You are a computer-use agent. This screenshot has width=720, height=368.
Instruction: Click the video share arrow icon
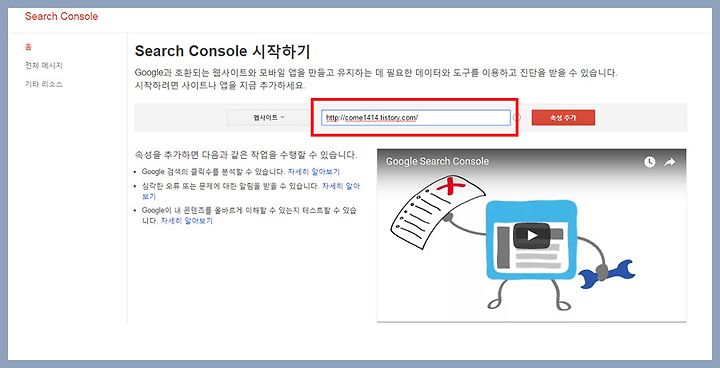click(670, 162)
